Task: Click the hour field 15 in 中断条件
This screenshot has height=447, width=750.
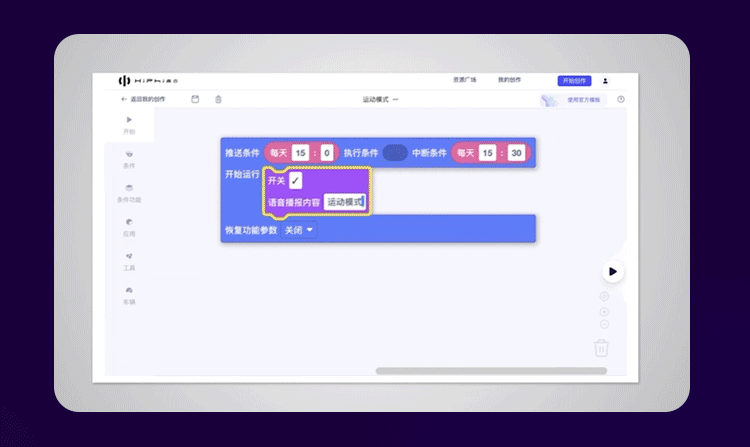Action: coord(487,153)
